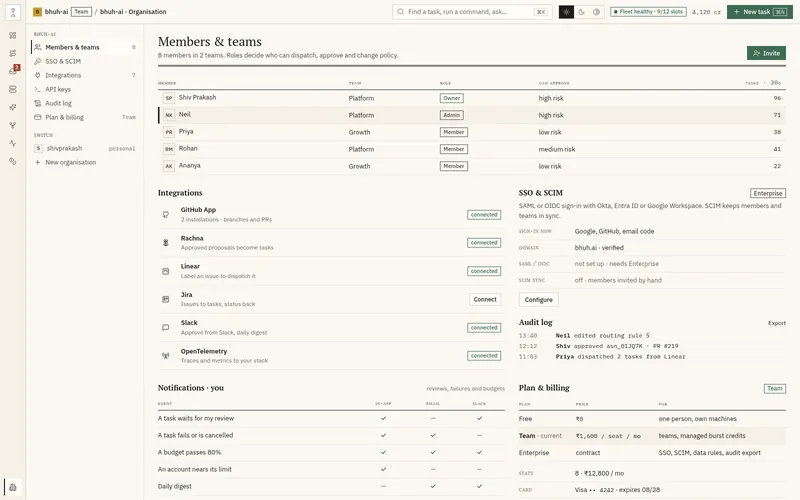This screenshot has width=800, height=500.
Task: Toggle email for 'A task waits for my review'
Action: coord(433,418)
